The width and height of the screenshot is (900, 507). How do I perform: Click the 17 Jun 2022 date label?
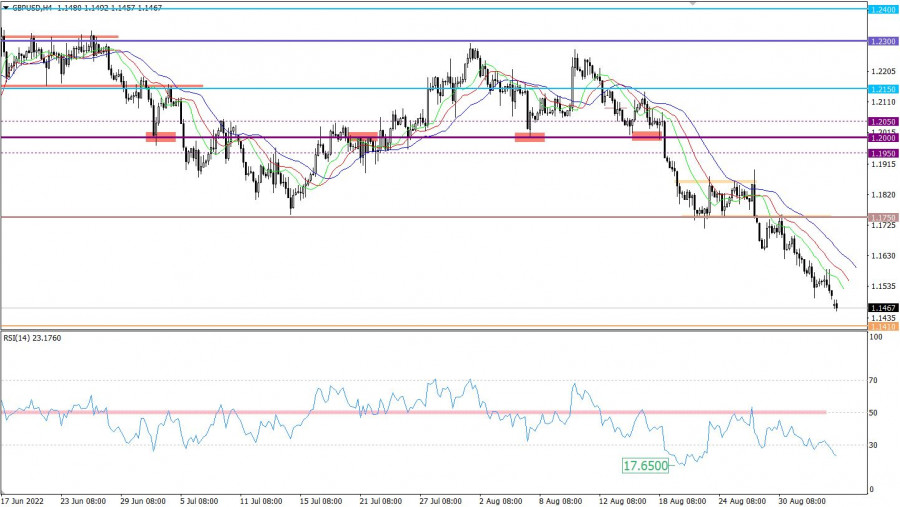point(23,499)
